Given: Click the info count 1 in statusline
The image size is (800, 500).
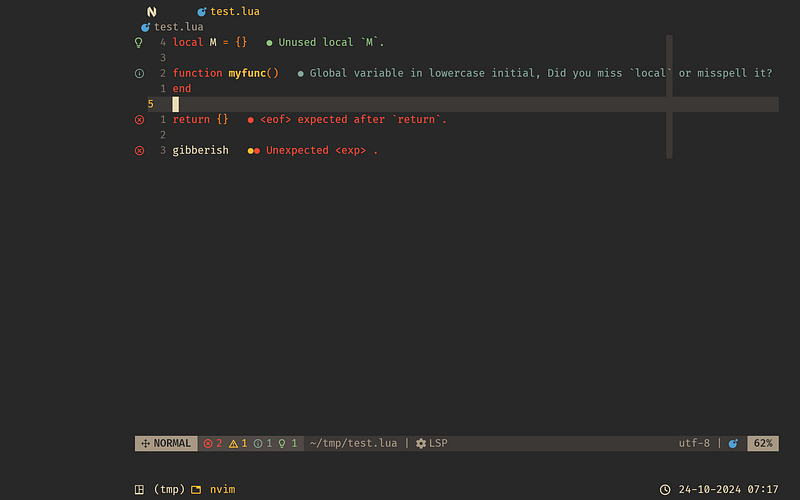Looking at the screenshot, I should pyautogui.click(x=263, y=443).
